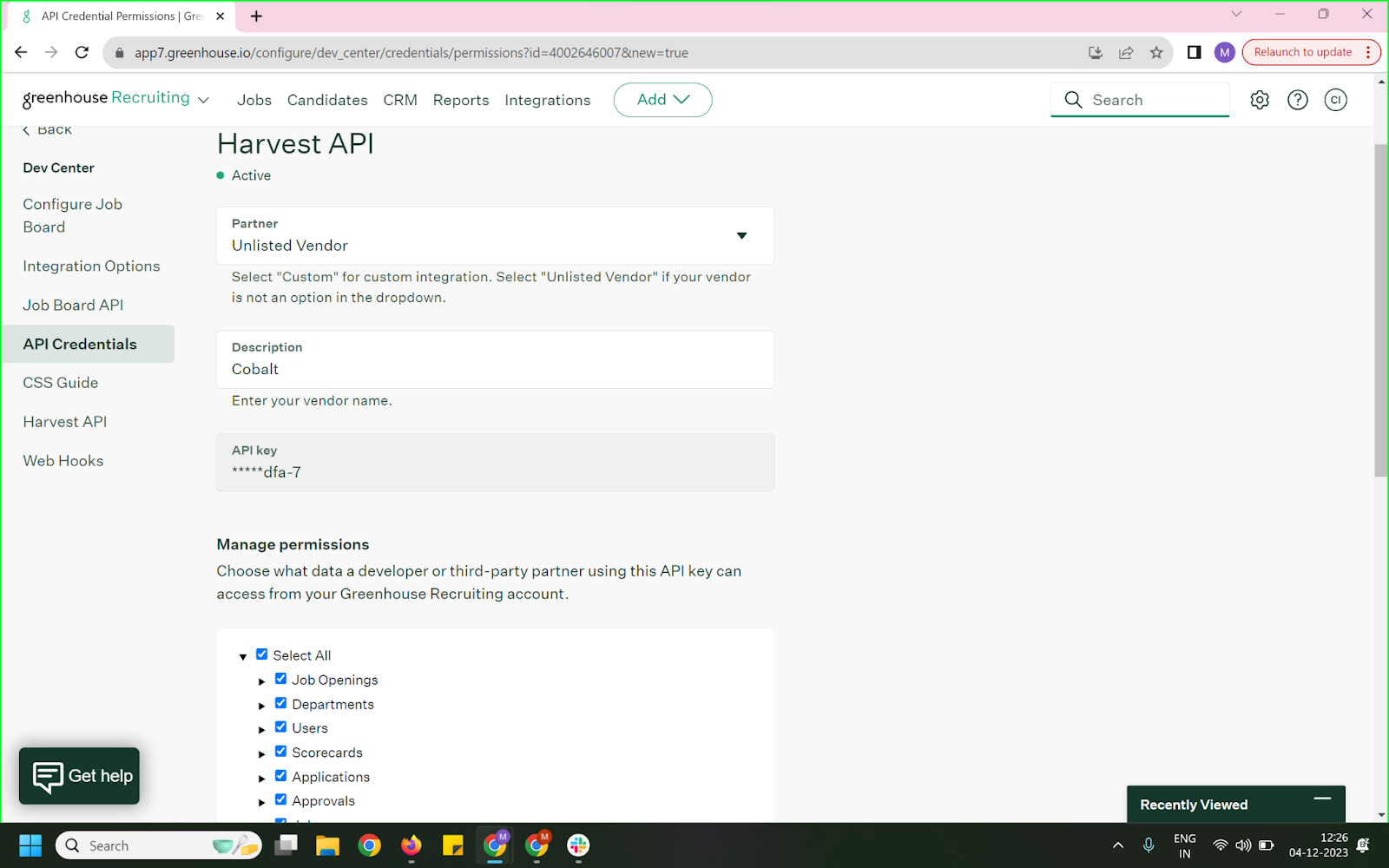Open the Integrations menu item
Screen dimensions: 1389x868
click(x=548, y=101)
